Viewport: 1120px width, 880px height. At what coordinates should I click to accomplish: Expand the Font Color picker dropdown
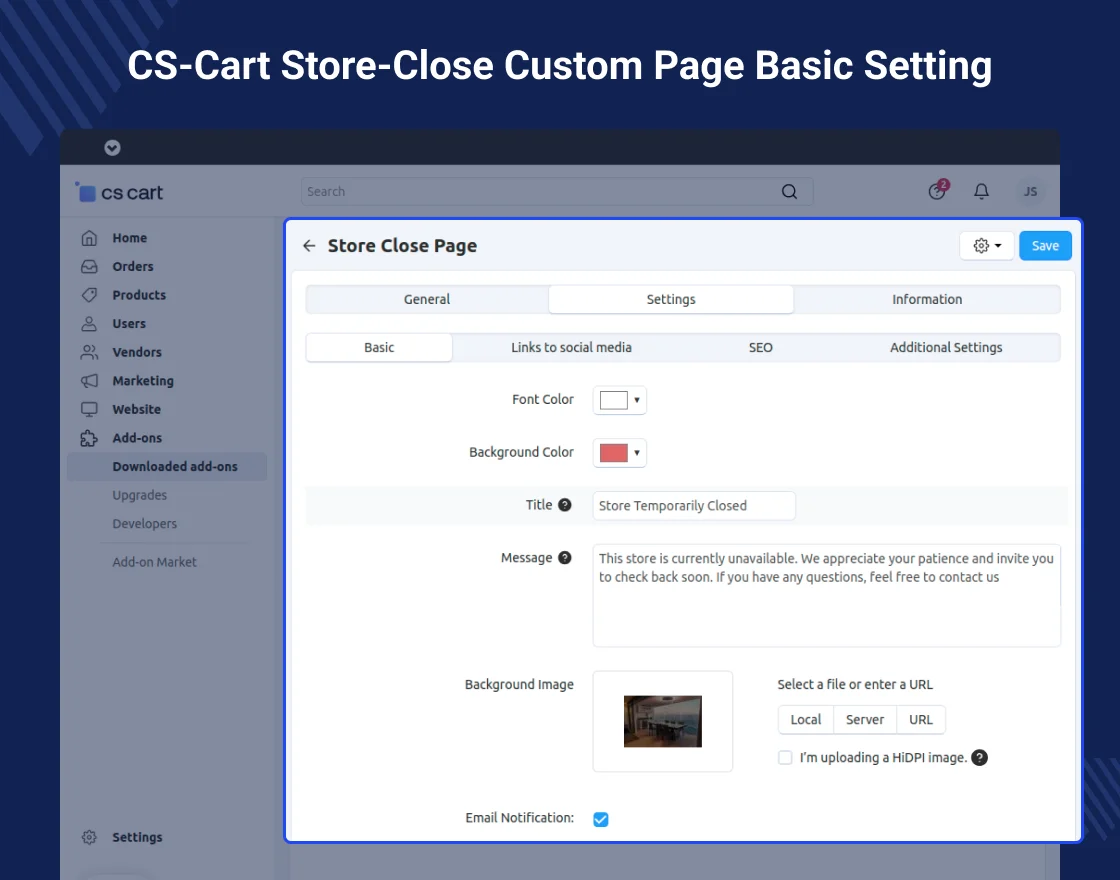click(620, 400)
